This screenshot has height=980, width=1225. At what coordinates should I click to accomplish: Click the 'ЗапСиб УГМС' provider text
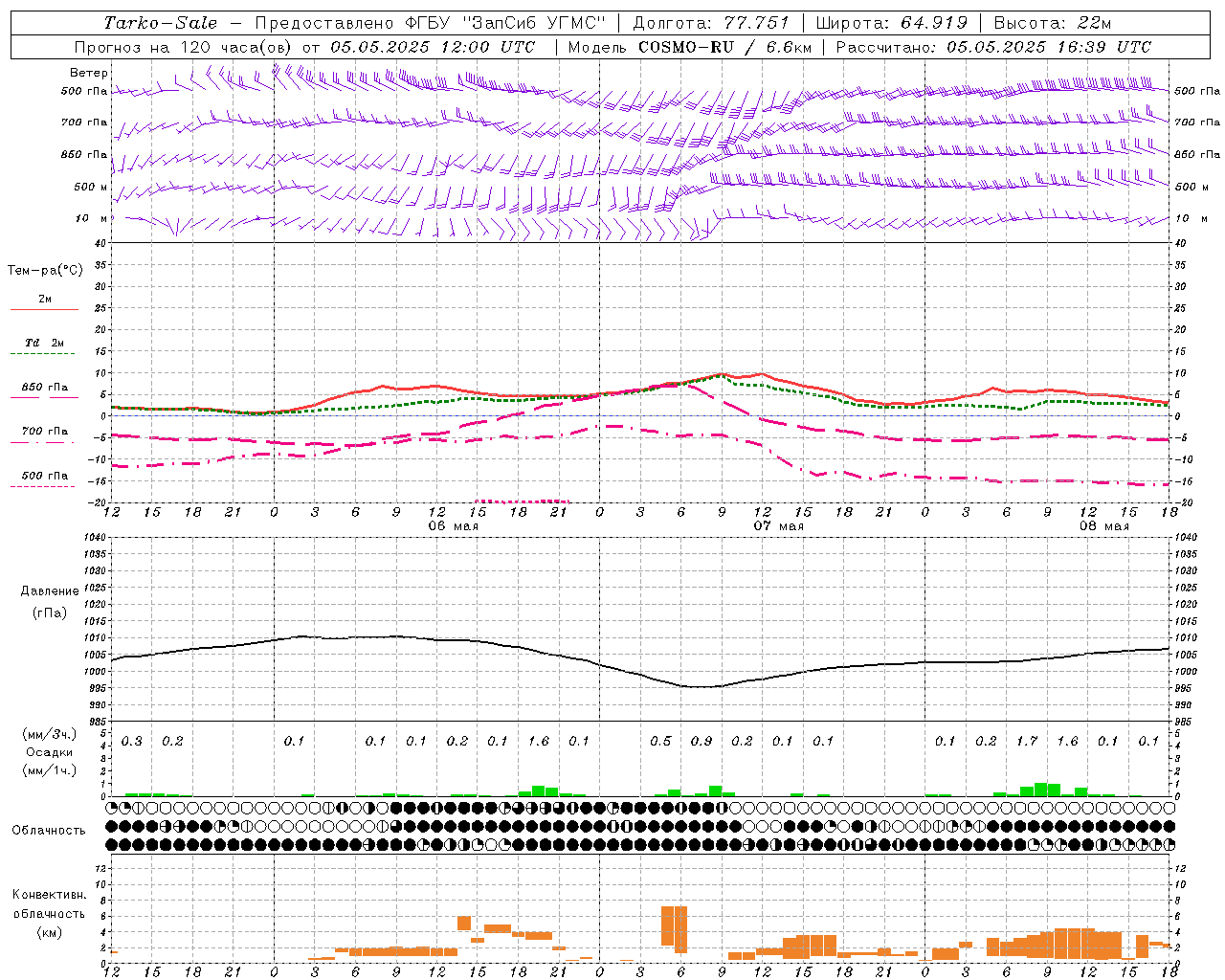tap(535, 23)
